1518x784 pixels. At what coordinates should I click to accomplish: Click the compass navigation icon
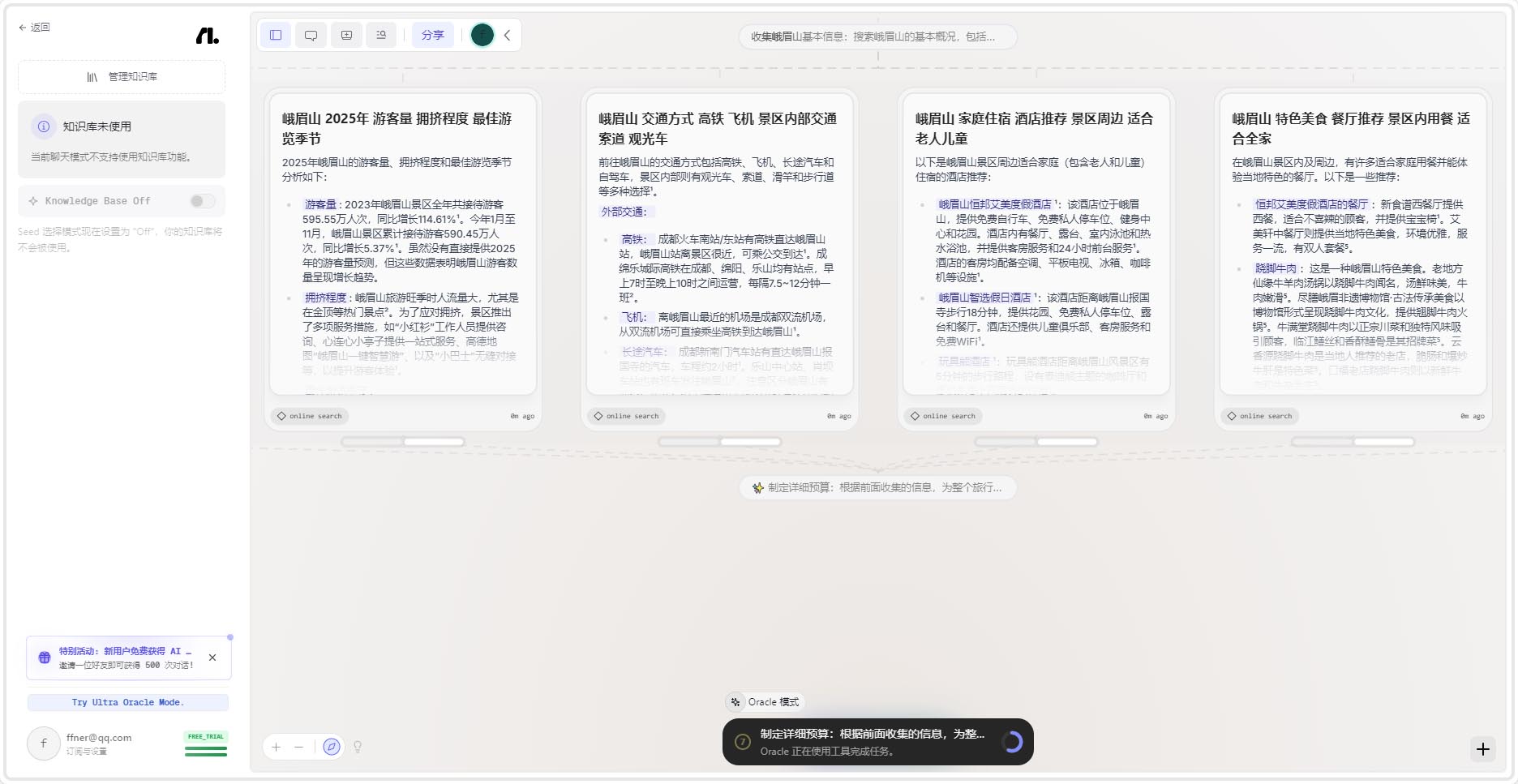click(331, 747)
